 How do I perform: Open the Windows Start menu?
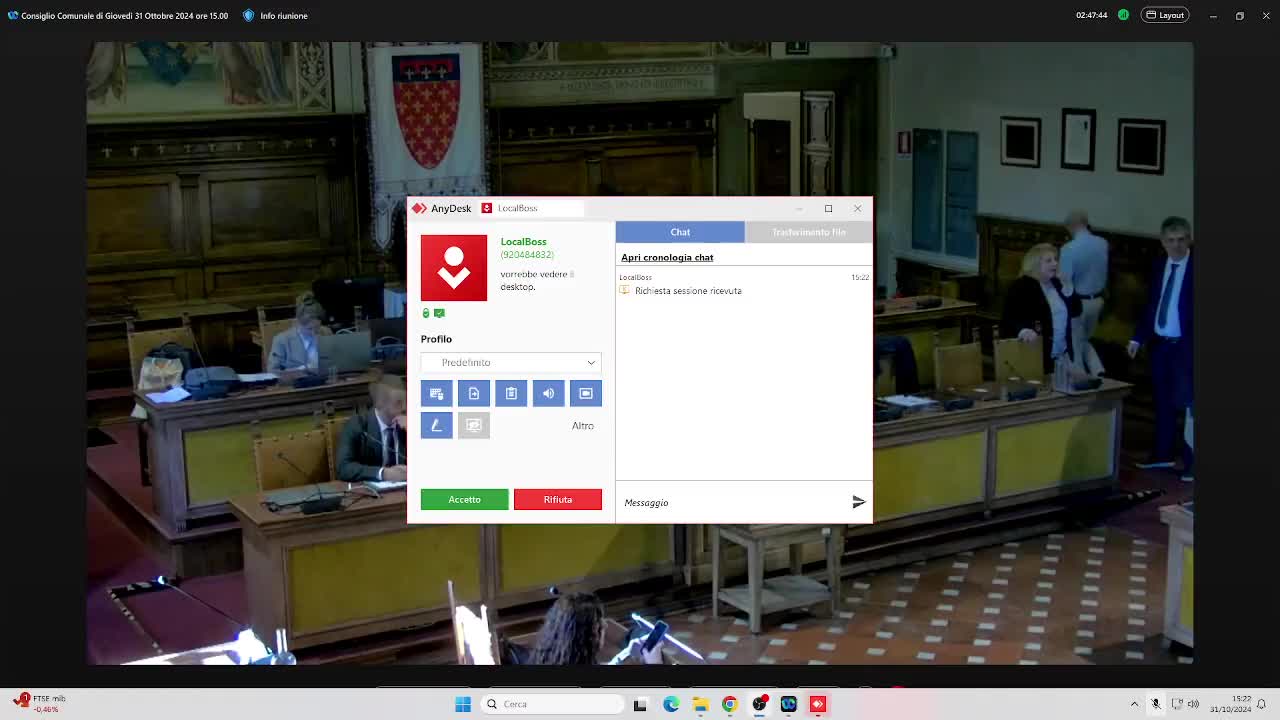tap(463, 704)
